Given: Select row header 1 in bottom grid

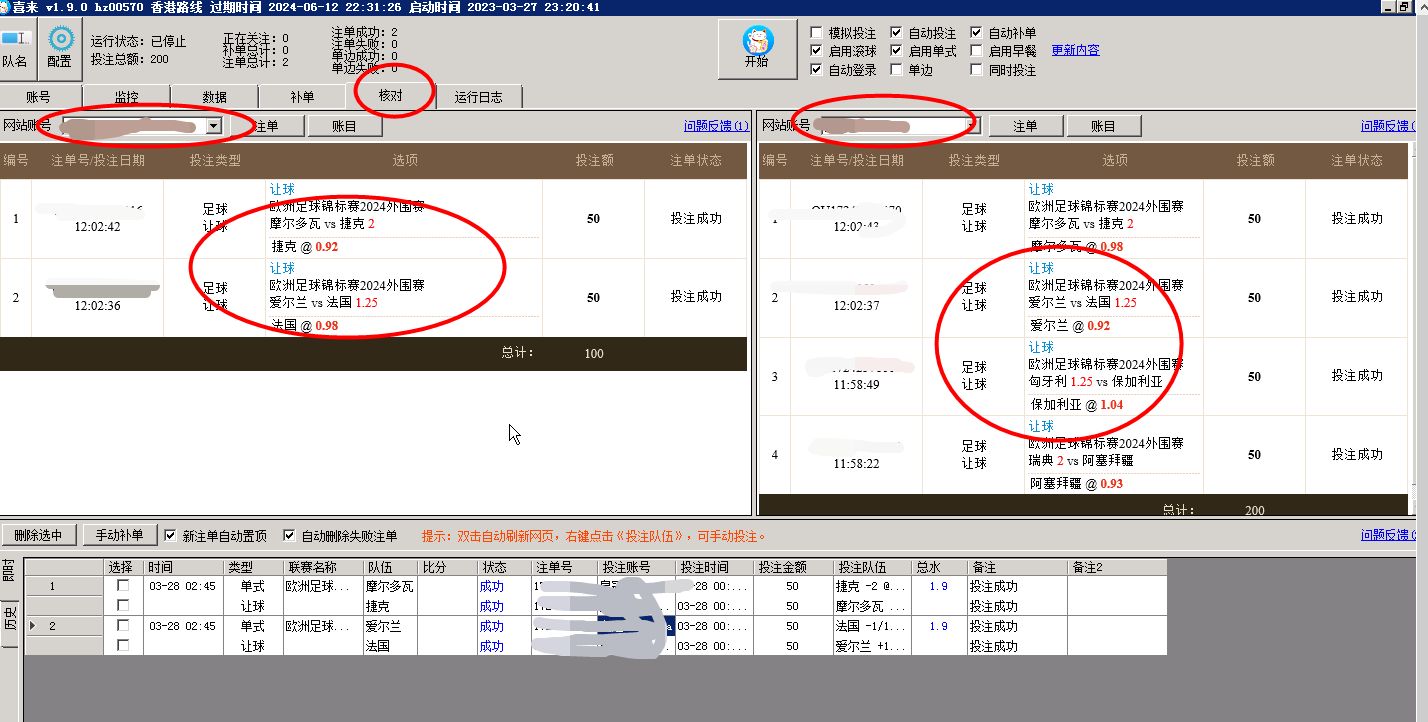Looking at the screenshot, I should point(64,586).
